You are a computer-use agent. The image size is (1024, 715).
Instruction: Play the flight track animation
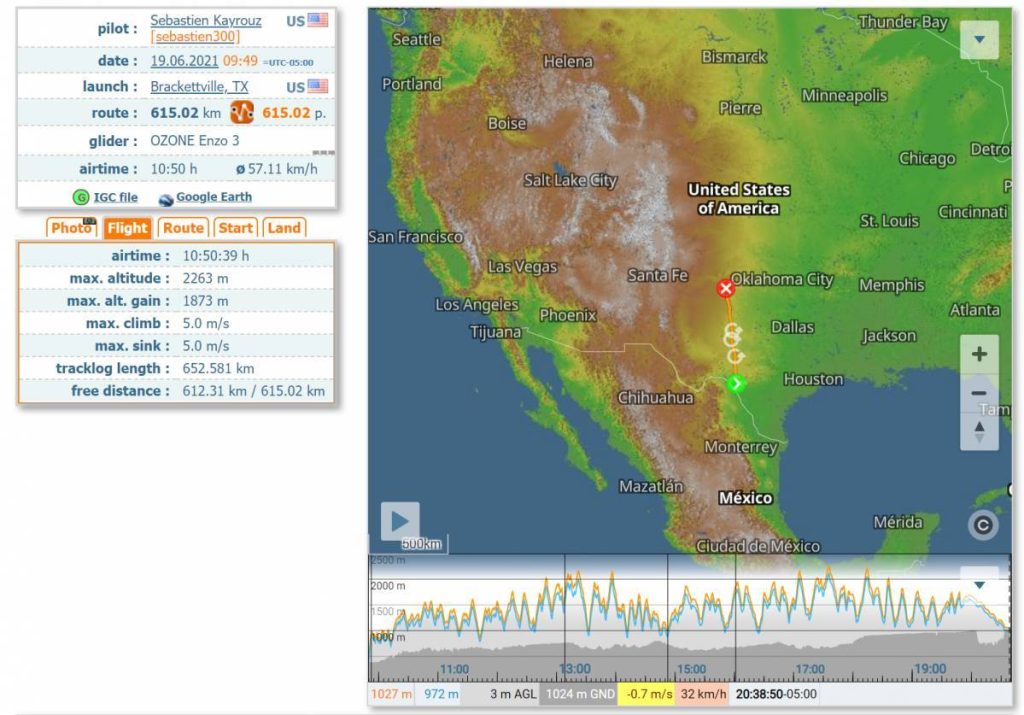coord(399,521)
